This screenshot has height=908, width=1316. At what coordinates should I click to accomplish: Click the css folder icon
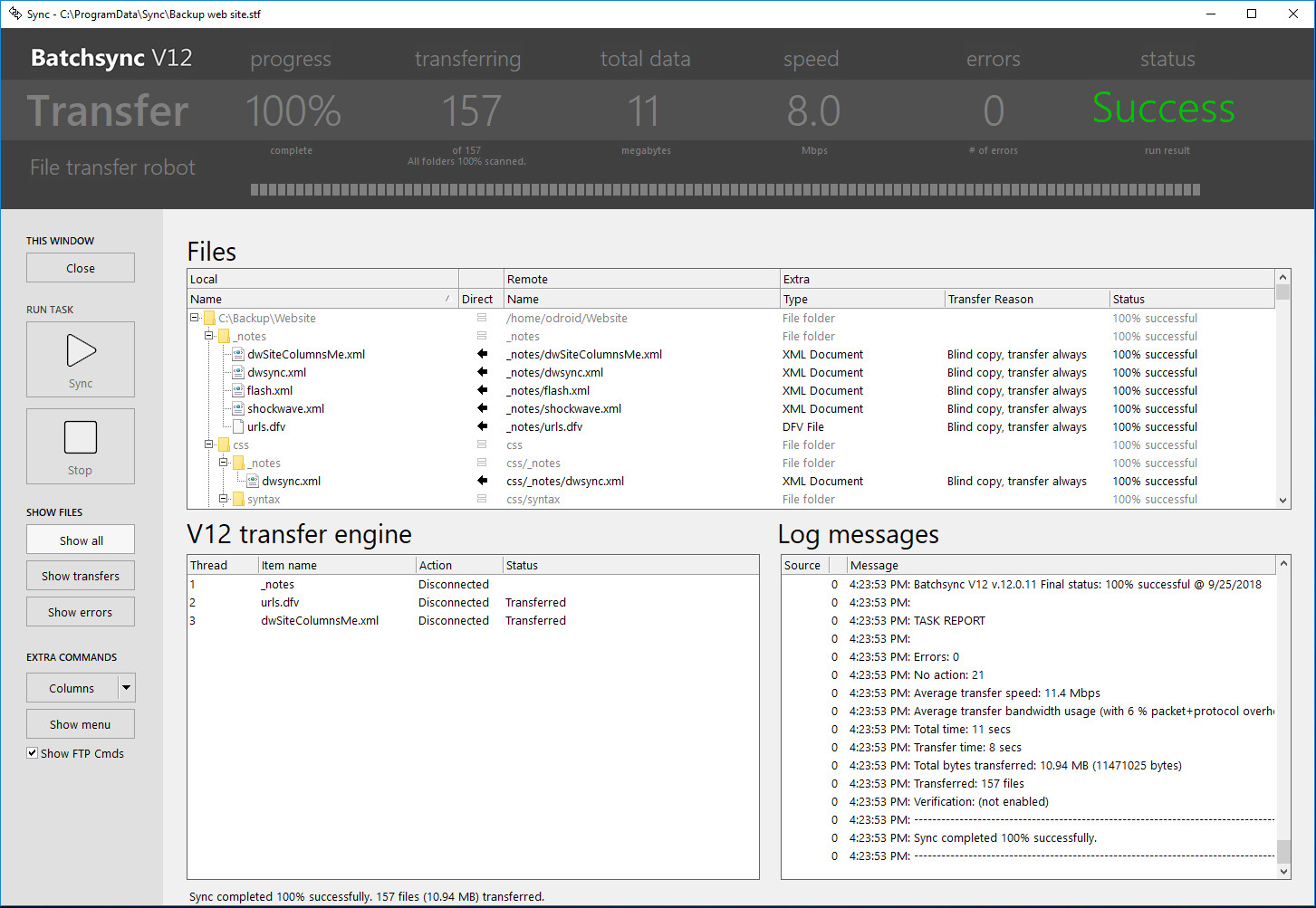pos(224,444)
